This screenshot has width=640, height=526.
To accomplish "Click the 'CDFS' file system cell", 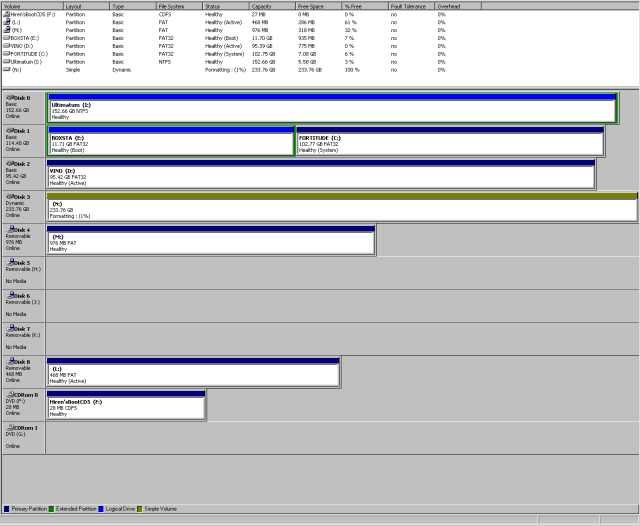I will 165,14.
